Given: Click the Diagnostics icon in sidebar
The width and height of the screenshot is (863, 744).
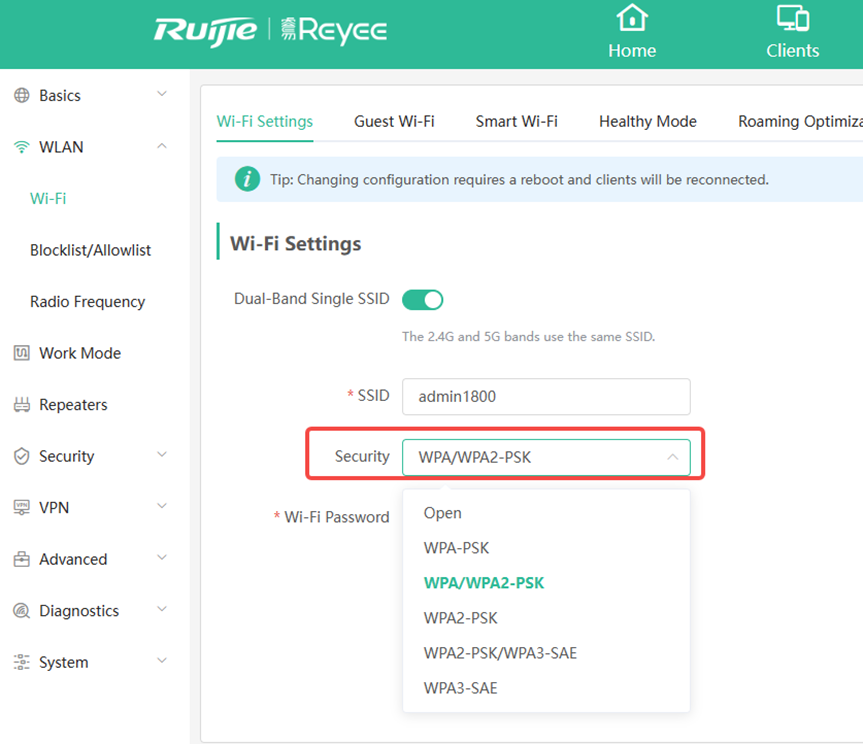Looking at the screenshot, I should [21, 611].
